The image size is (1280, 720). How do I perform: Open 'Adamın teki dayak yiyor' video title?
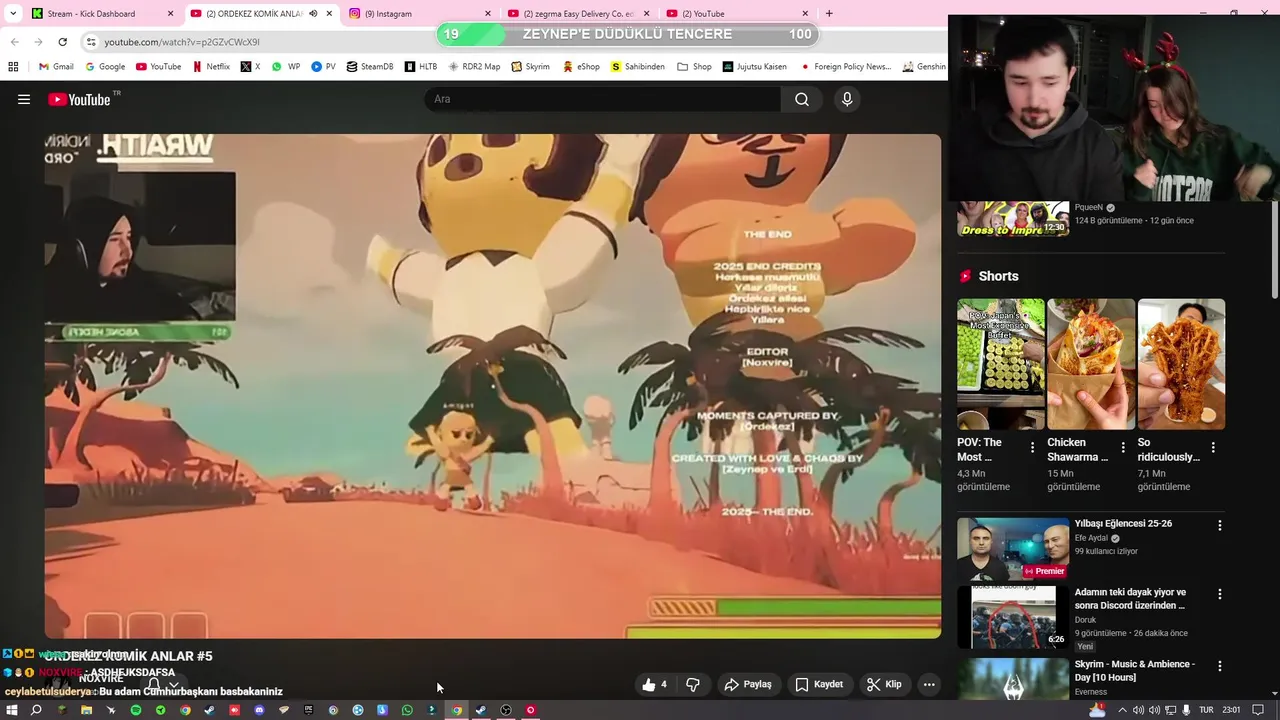[1130, 598]
